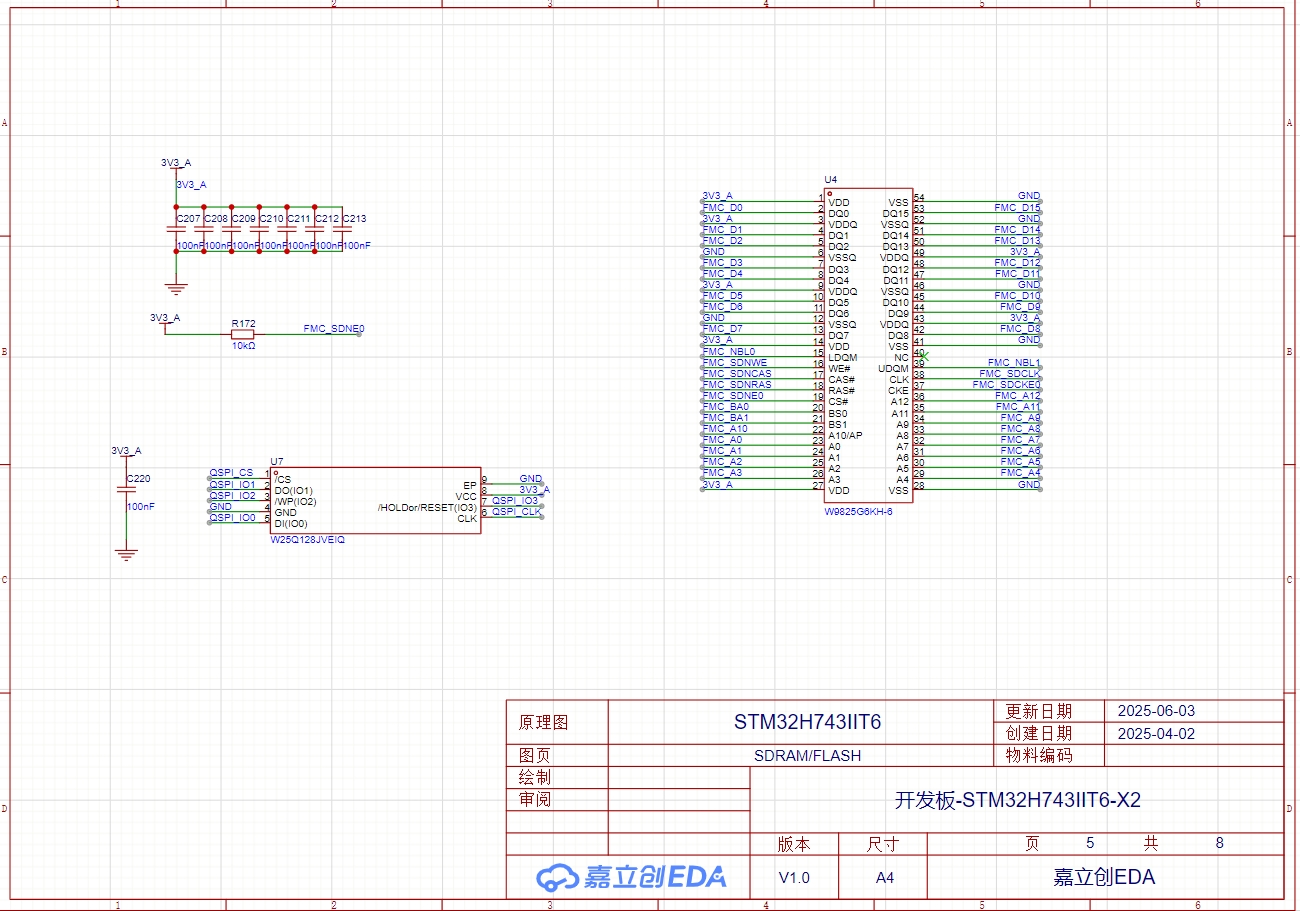Click the 10kΩ value under R172
Screen dimensions: 1300x911
[243, 346]
